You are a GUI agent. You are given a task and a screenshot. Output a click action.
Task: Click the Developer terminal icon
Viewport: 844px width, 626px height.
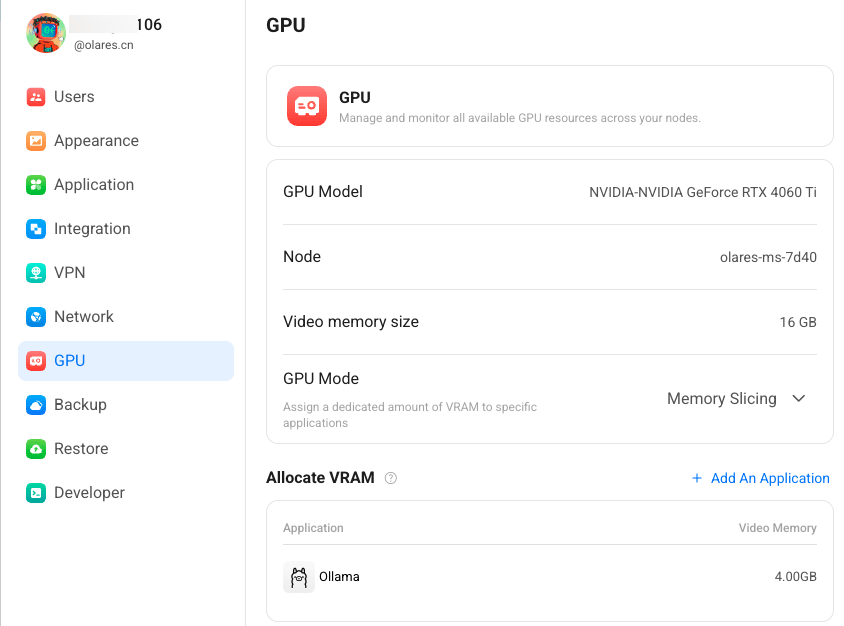coord(35,492)
